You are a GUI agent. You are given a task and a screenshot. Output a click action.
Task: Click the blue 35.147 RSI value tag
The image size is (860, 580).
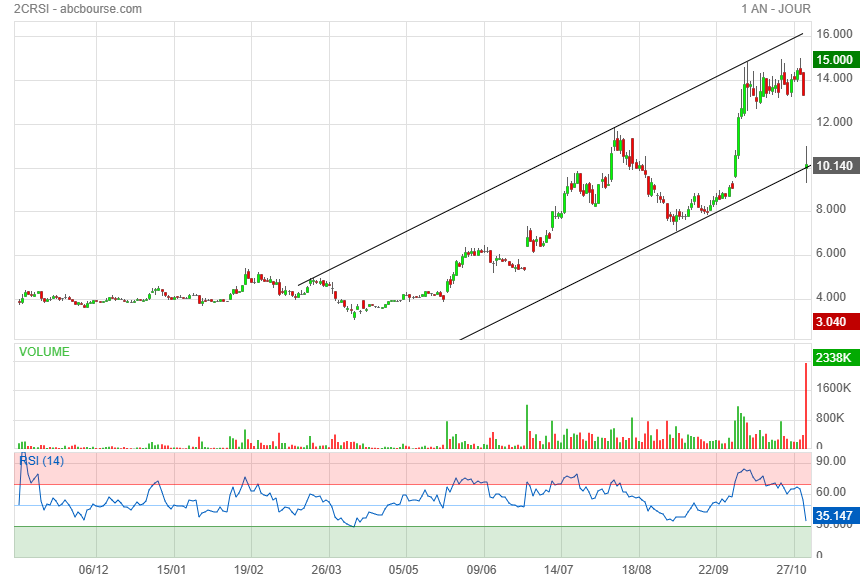tap(833, 517)
